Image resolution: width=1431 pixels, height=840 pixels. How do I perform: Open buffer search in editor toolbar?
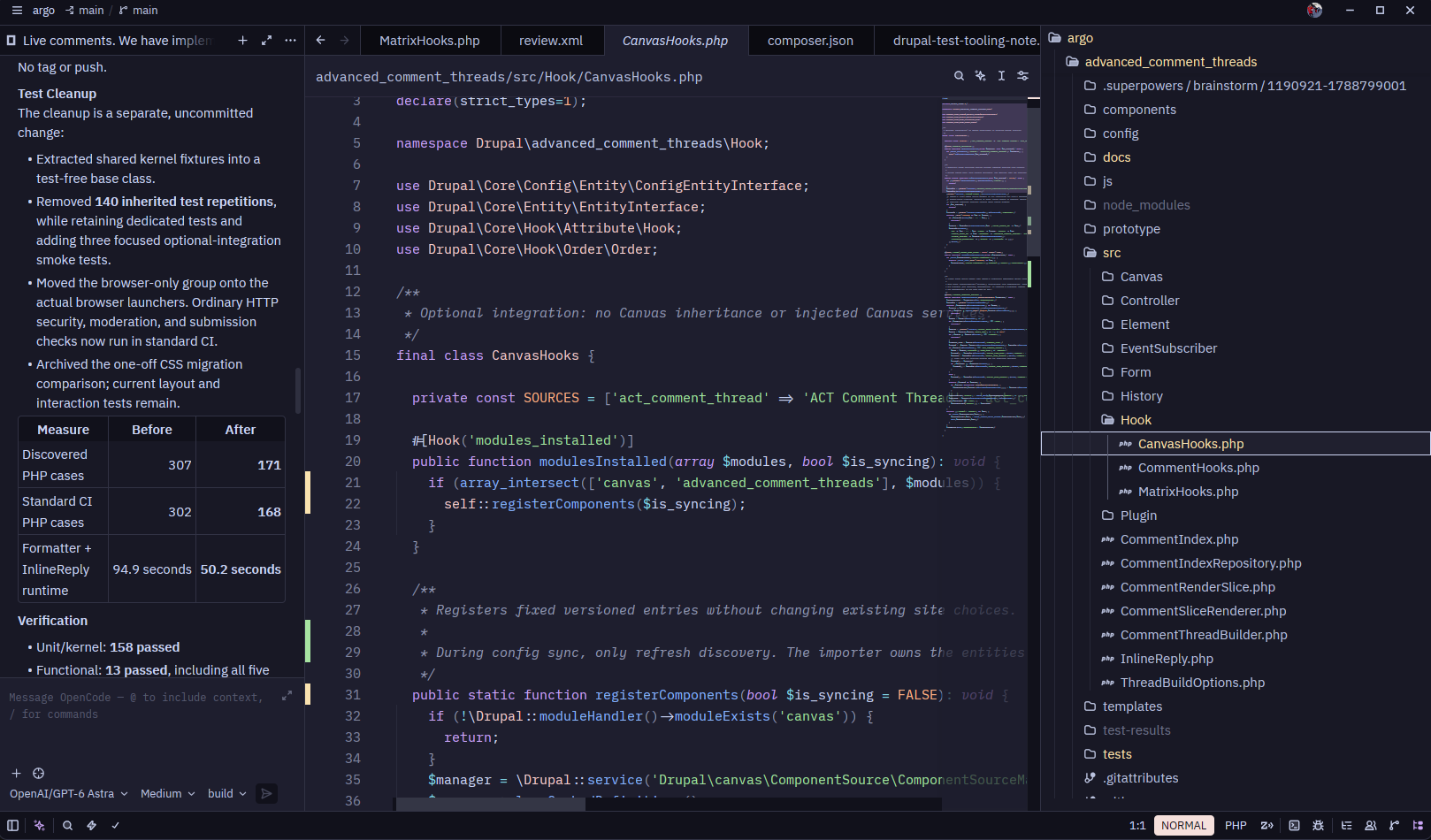[x=959, y=76]
